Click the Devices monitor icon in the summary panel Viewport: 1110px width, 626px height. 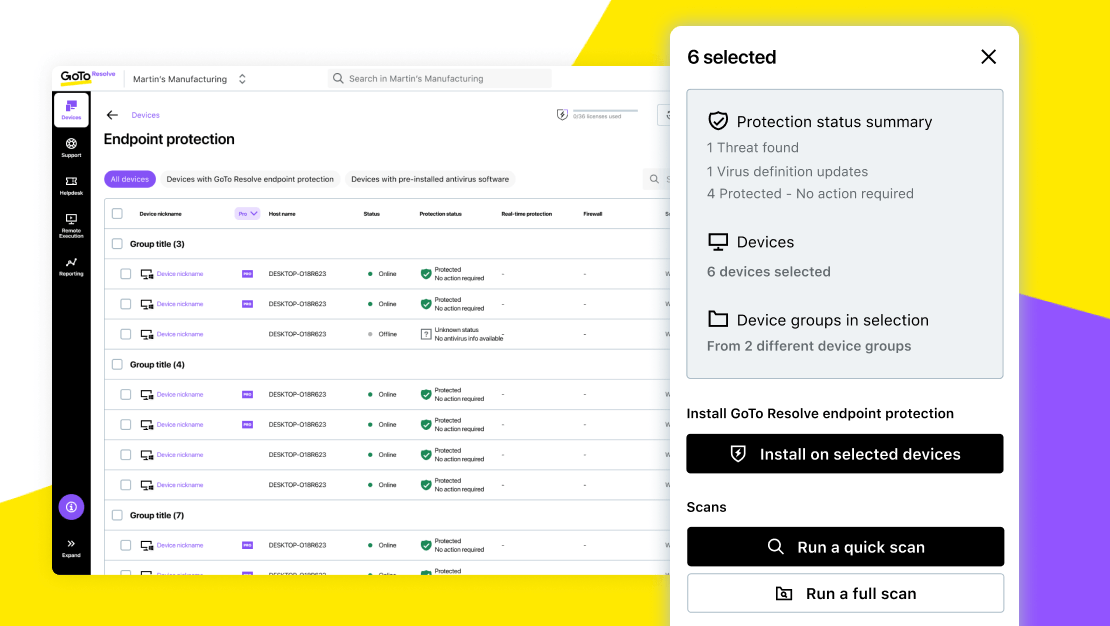point(719,241)
